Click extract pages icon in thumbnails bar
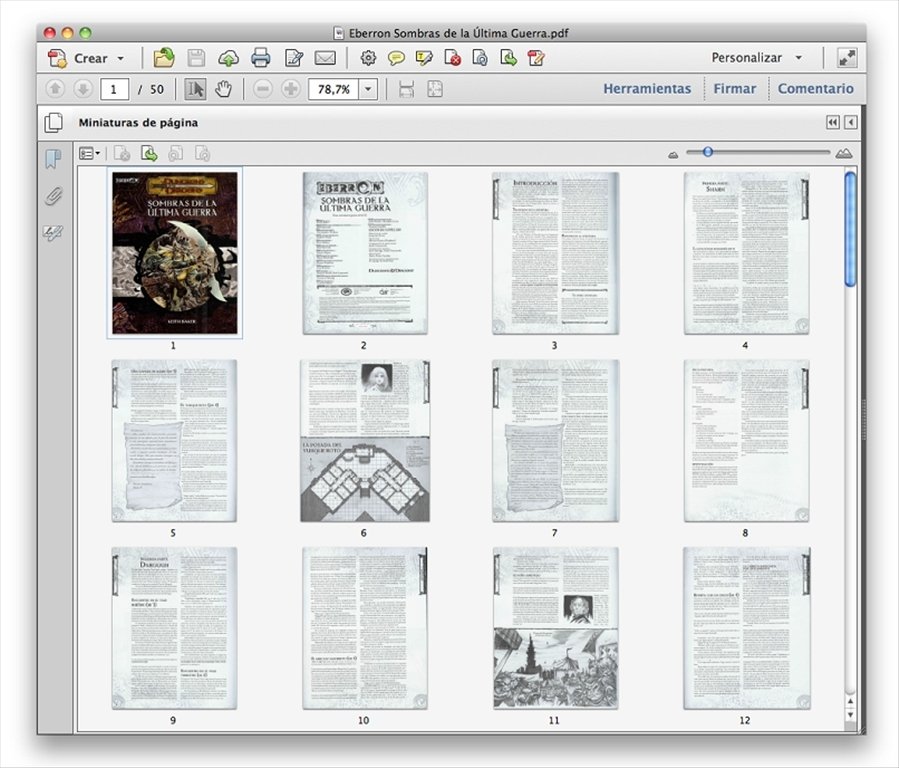The width and height of the screenshot is (899, 768). [175, 154]
